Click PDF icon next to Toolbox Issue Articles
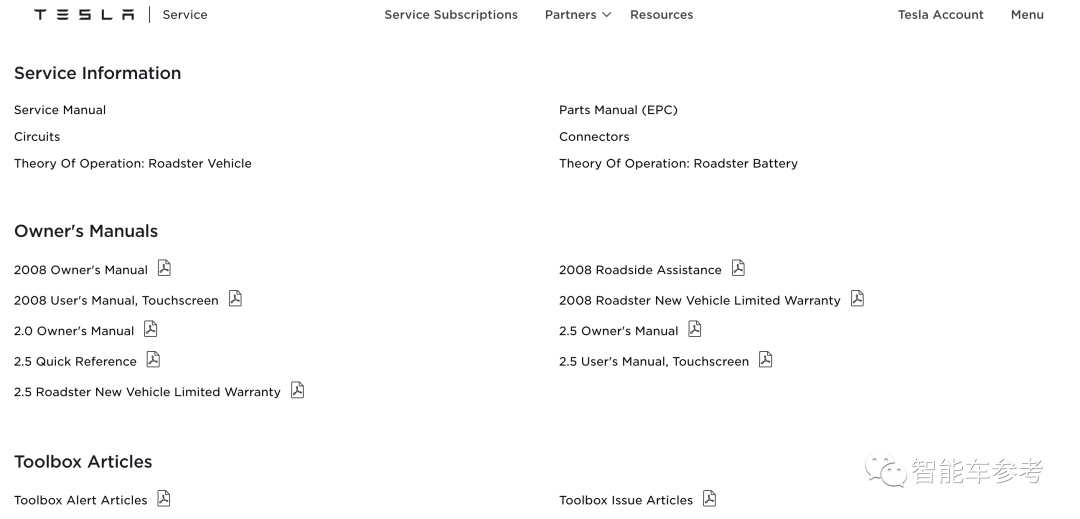Viewport: 1080px width, 519px height. [709, 498]
